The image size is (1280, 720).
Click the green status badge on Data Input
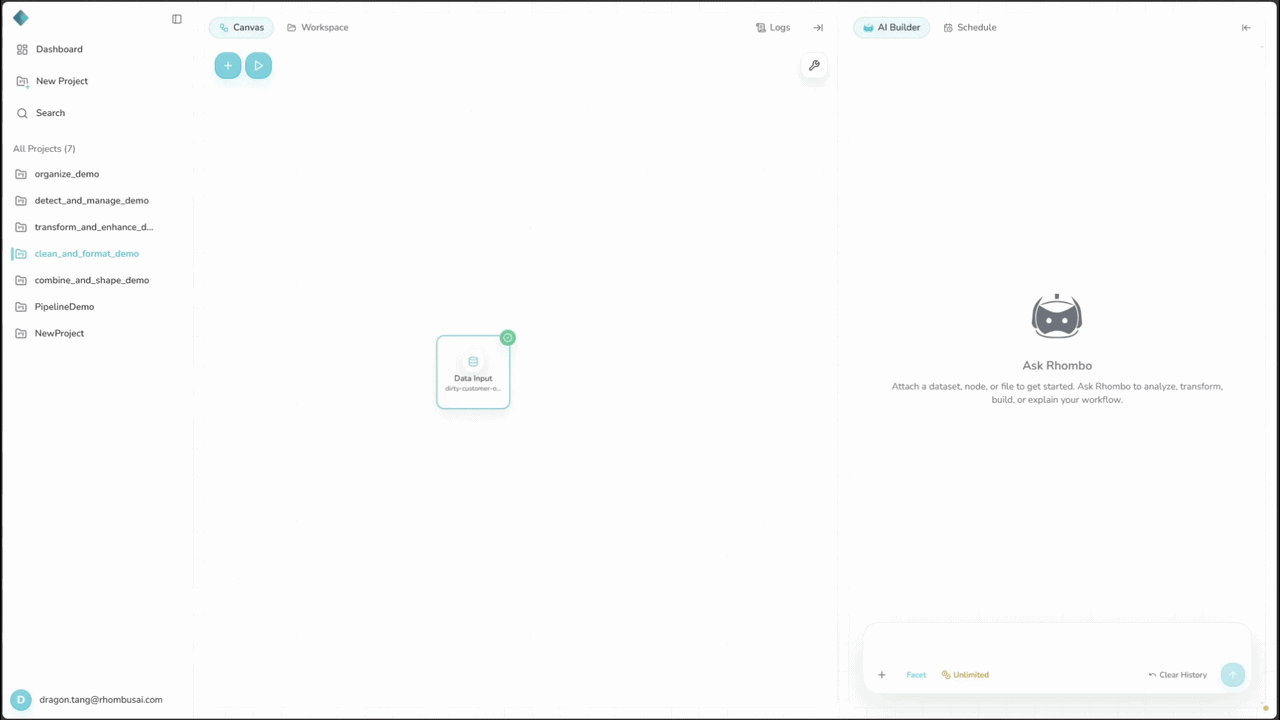click(x=508, y=338)
